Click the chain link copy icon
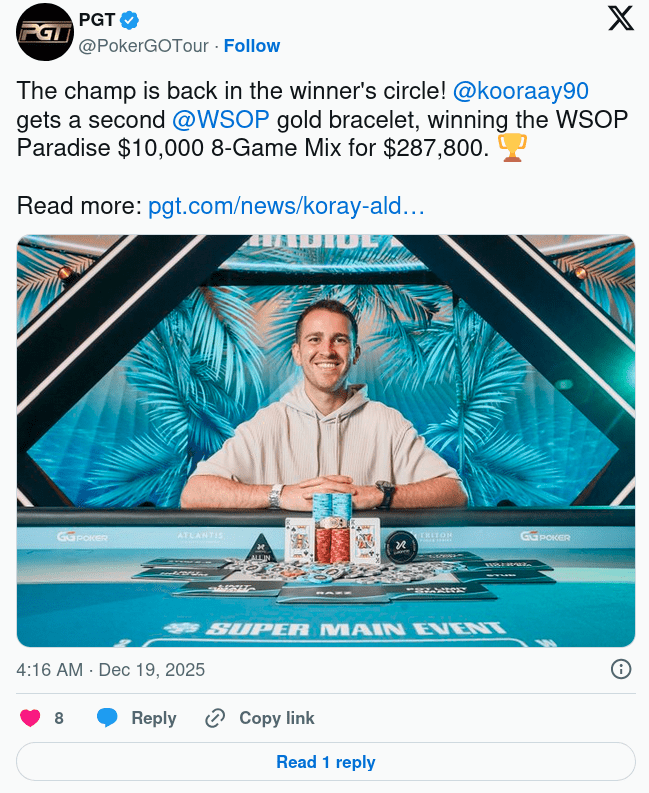 pos(214,718)
